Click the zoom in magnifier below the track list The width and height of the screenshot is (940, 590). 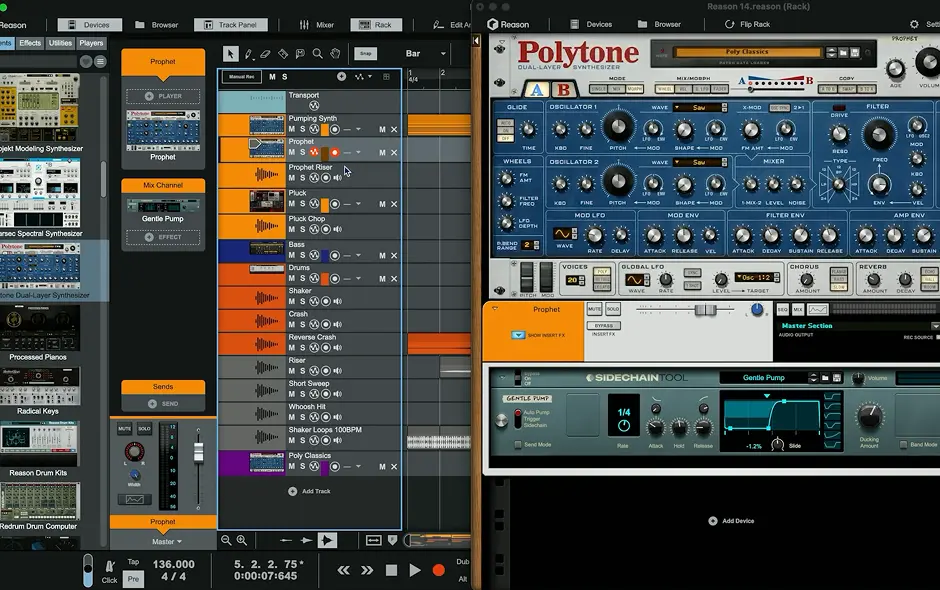(x=242, y=540)
